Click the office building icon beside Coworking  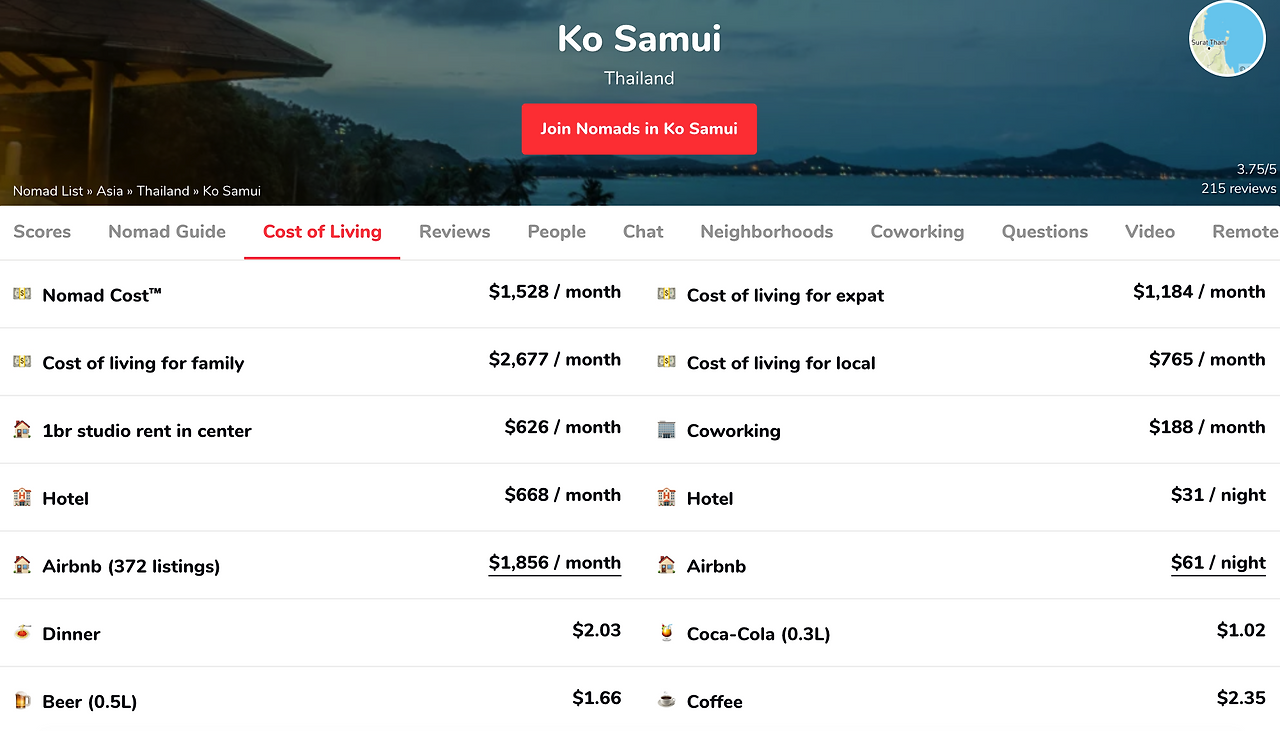coord(666,430)
